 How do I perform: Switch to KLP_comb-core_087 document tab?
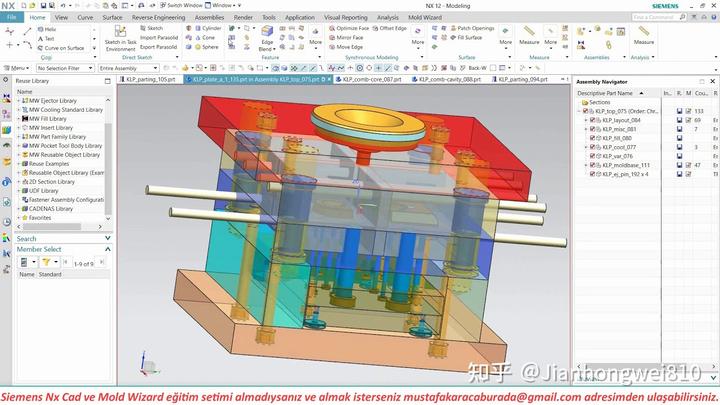coord(369,79)
